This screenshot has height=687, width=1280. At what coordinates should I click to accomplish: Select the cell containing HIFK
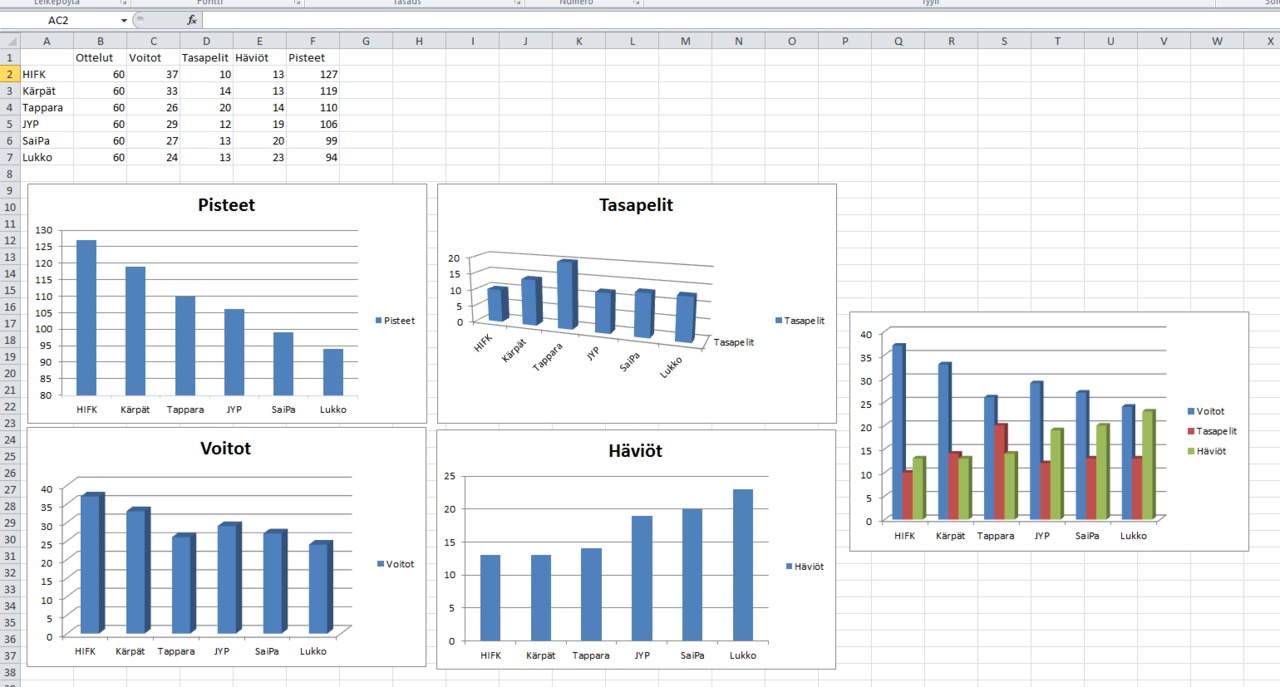pyautogui.click(x=46, y=74)
